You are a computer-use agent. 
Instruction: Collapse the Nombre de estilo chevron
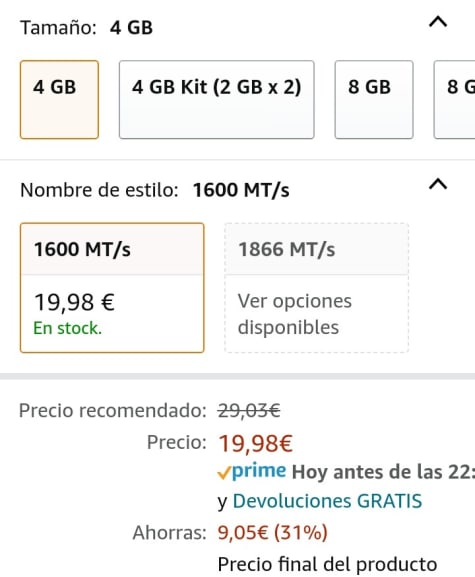coord(438,184)
